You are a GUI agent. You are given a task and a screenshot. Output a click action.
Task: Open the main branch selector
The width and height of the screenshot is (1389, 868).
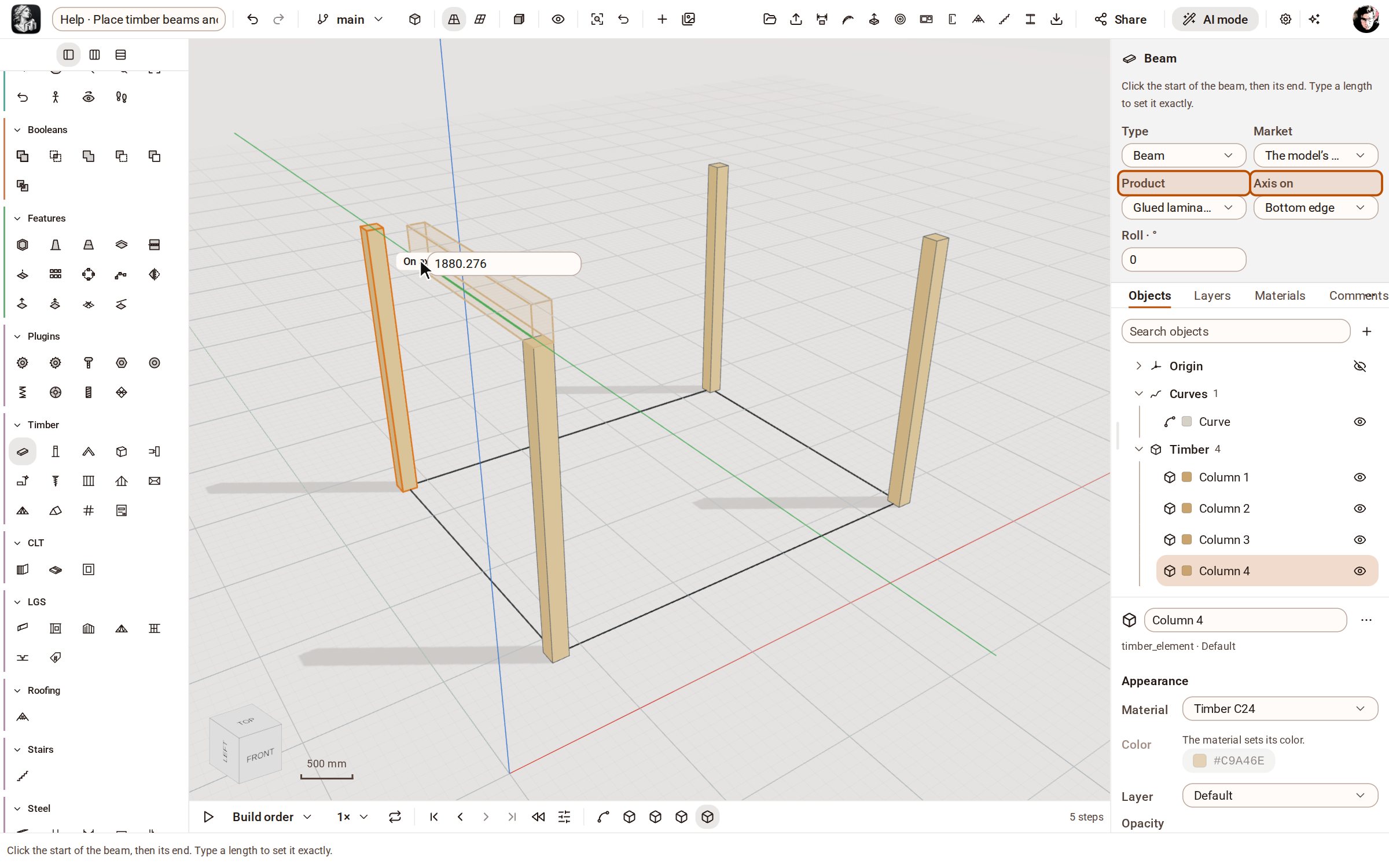[x=350, y=19]
